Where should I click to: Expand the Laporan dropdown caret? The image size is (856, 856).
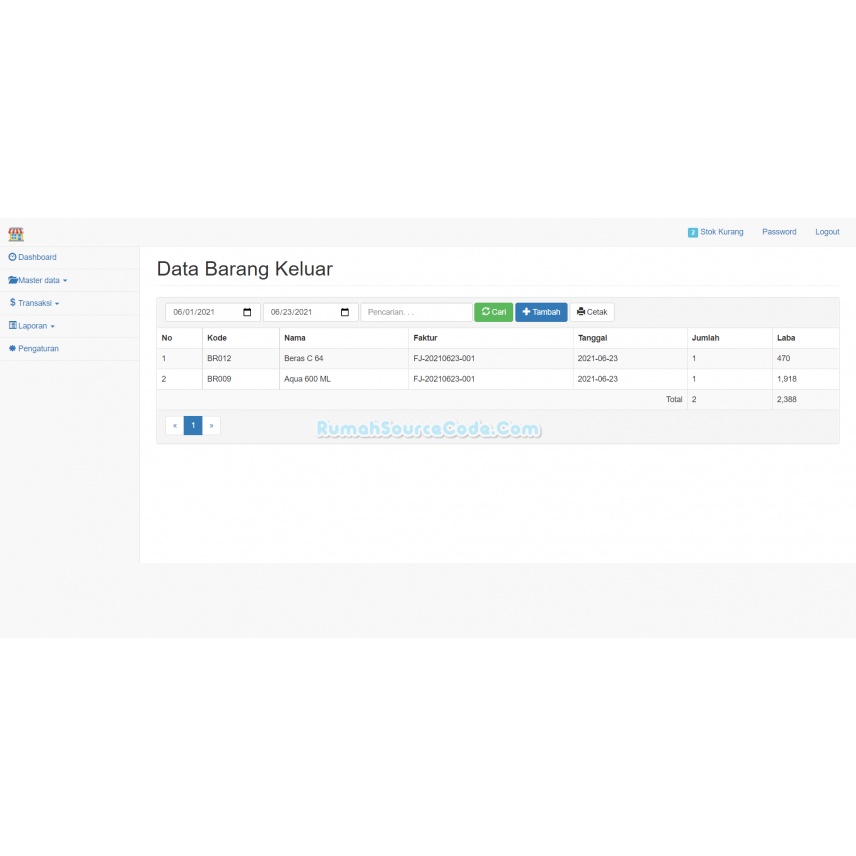[52, 326]
